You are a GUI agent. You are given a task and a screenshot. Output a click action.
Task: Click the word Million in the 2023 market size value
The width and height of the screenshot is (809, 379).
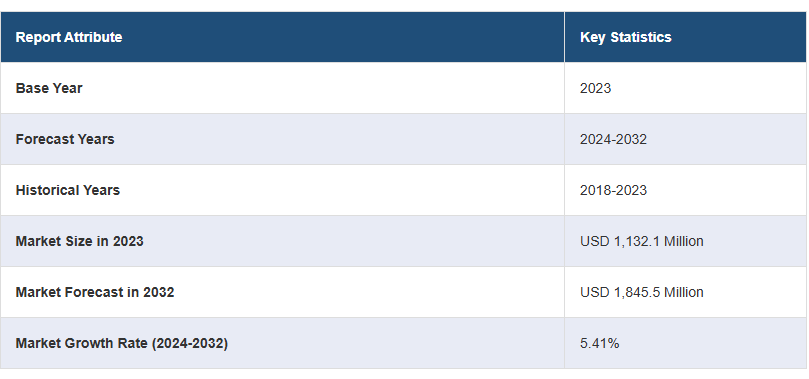click(x=683, y=241)
